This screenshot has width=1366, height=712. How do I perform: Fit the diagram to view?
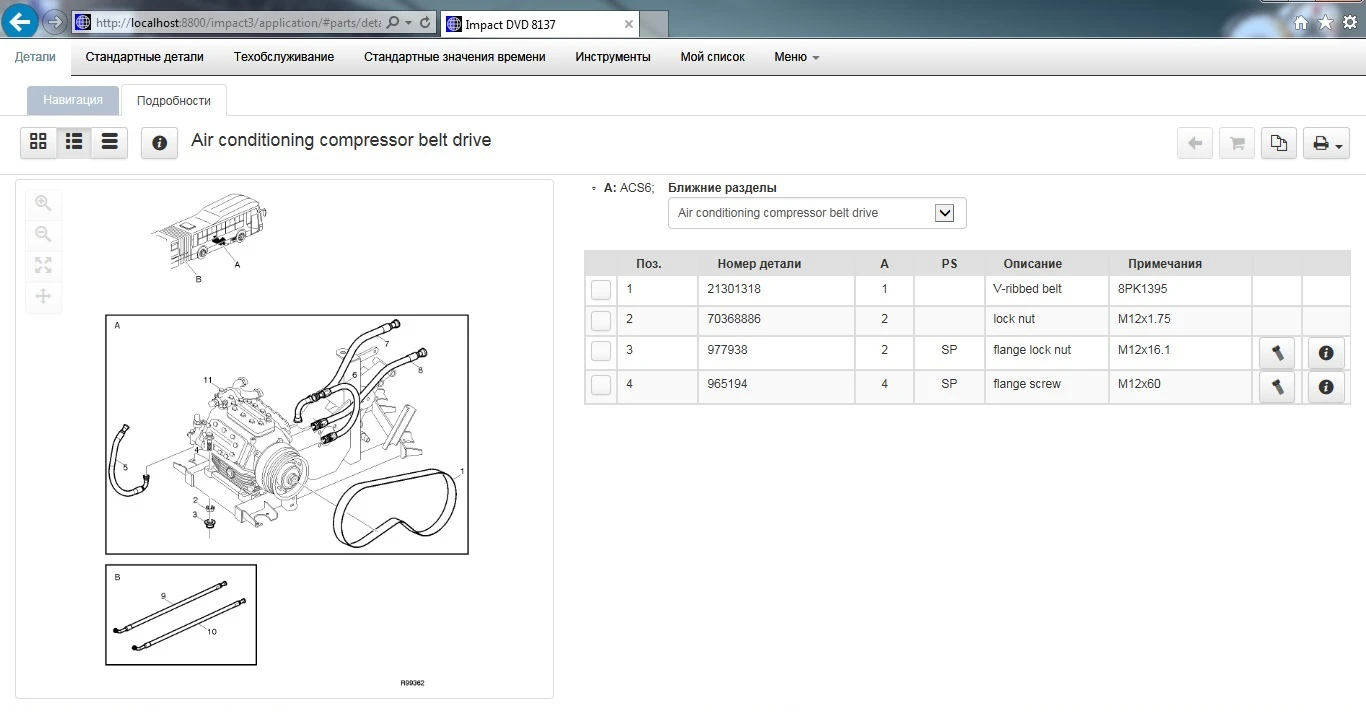(x=43, y=265)
